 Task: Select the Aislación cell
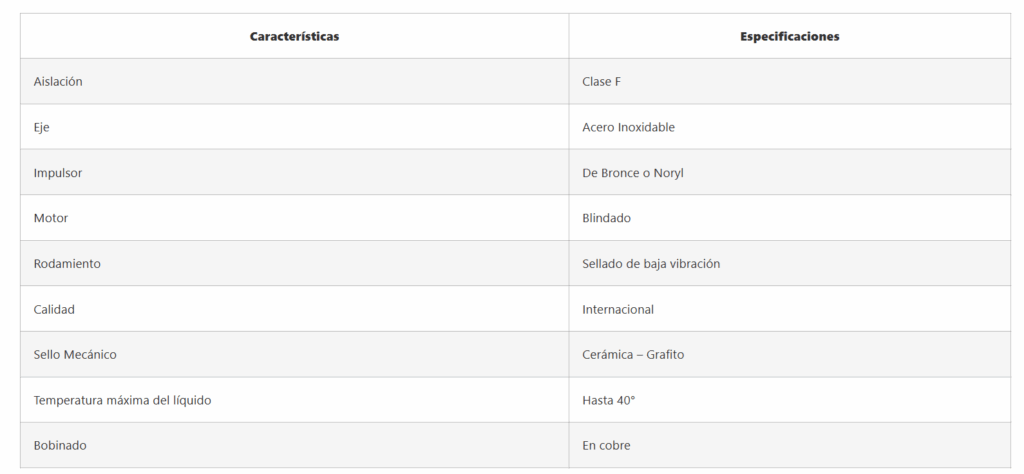pyautogui.click(x=58, y=82)
